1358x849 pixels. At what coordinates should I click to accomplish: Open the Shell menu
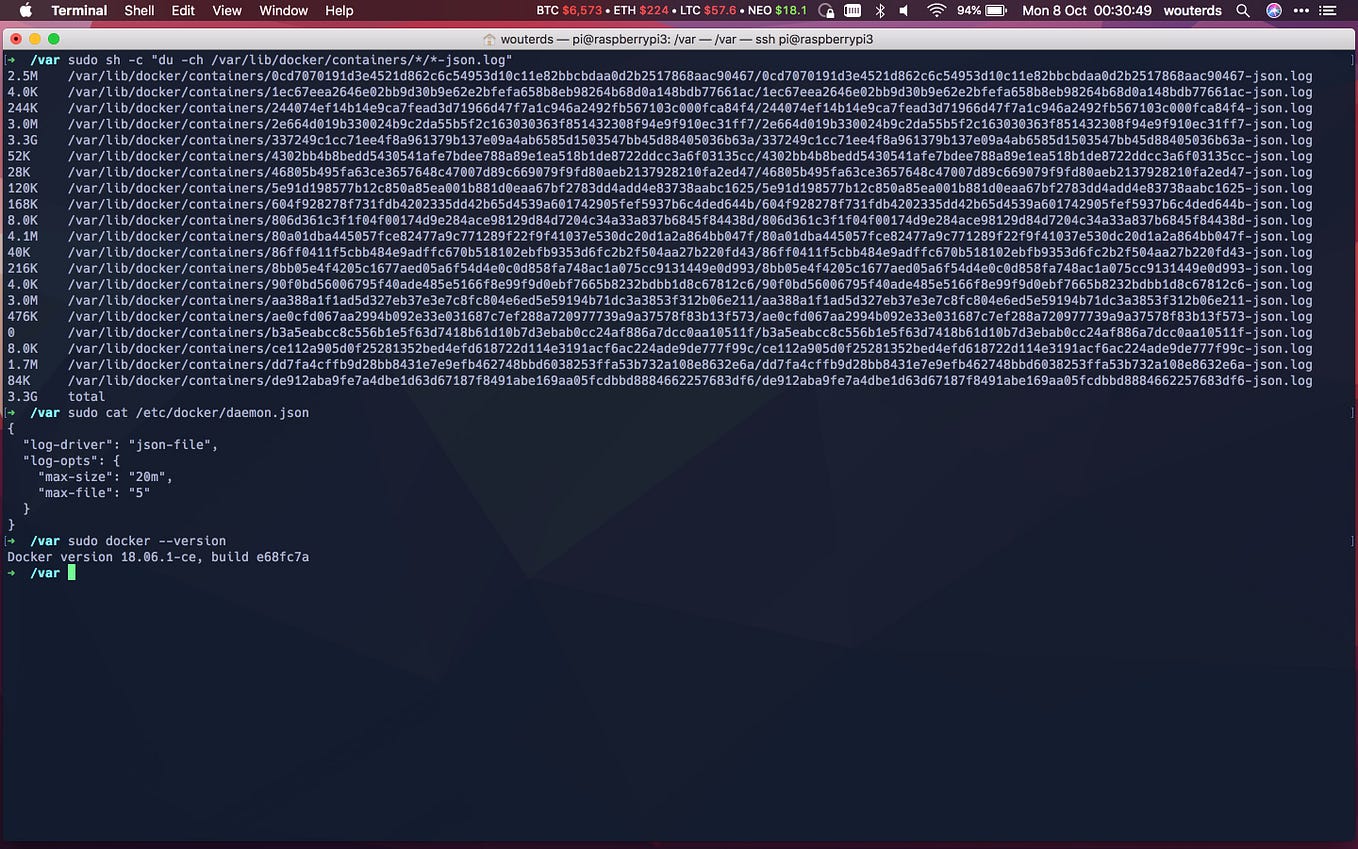coord(139,11)
